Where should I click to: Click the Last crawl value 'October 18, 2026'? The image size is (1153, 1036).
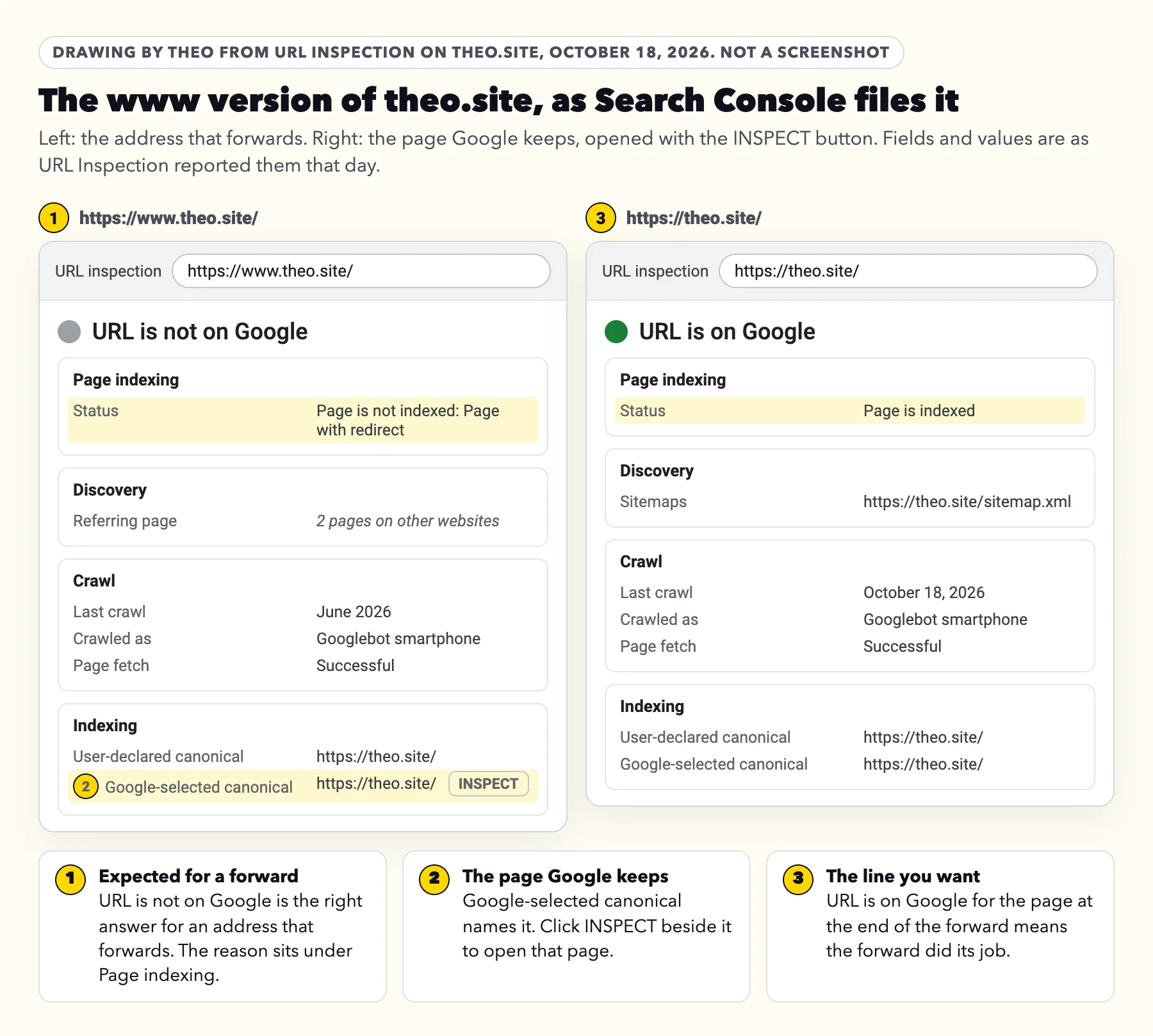pos(924,592)
